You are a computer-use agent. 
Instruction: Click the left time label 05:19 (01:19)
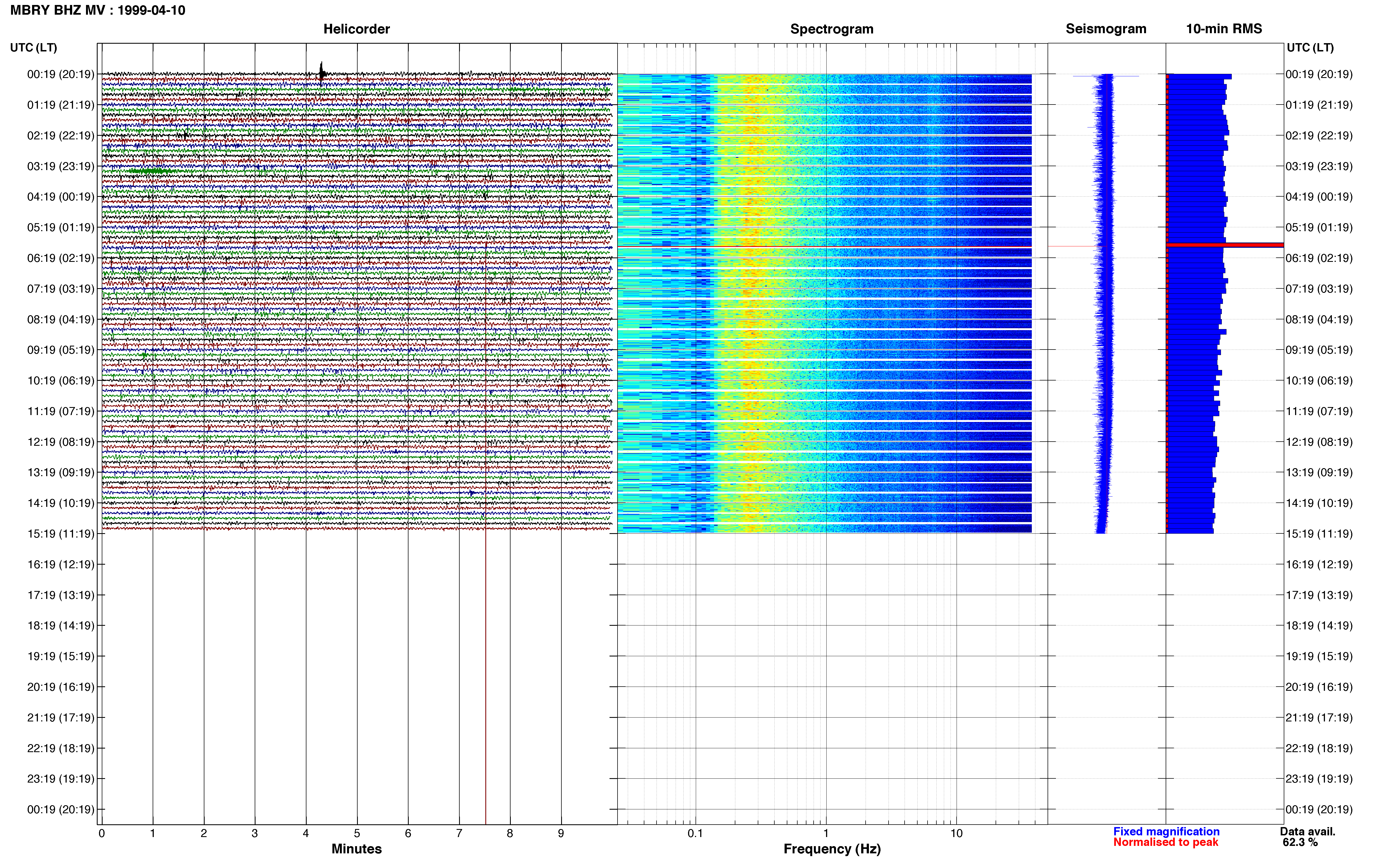[61, 227]
